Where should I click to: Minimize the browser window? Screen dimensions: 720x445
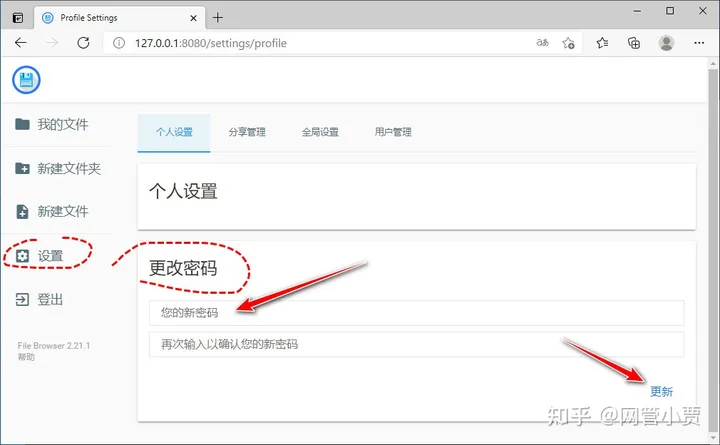coord(637,11)
